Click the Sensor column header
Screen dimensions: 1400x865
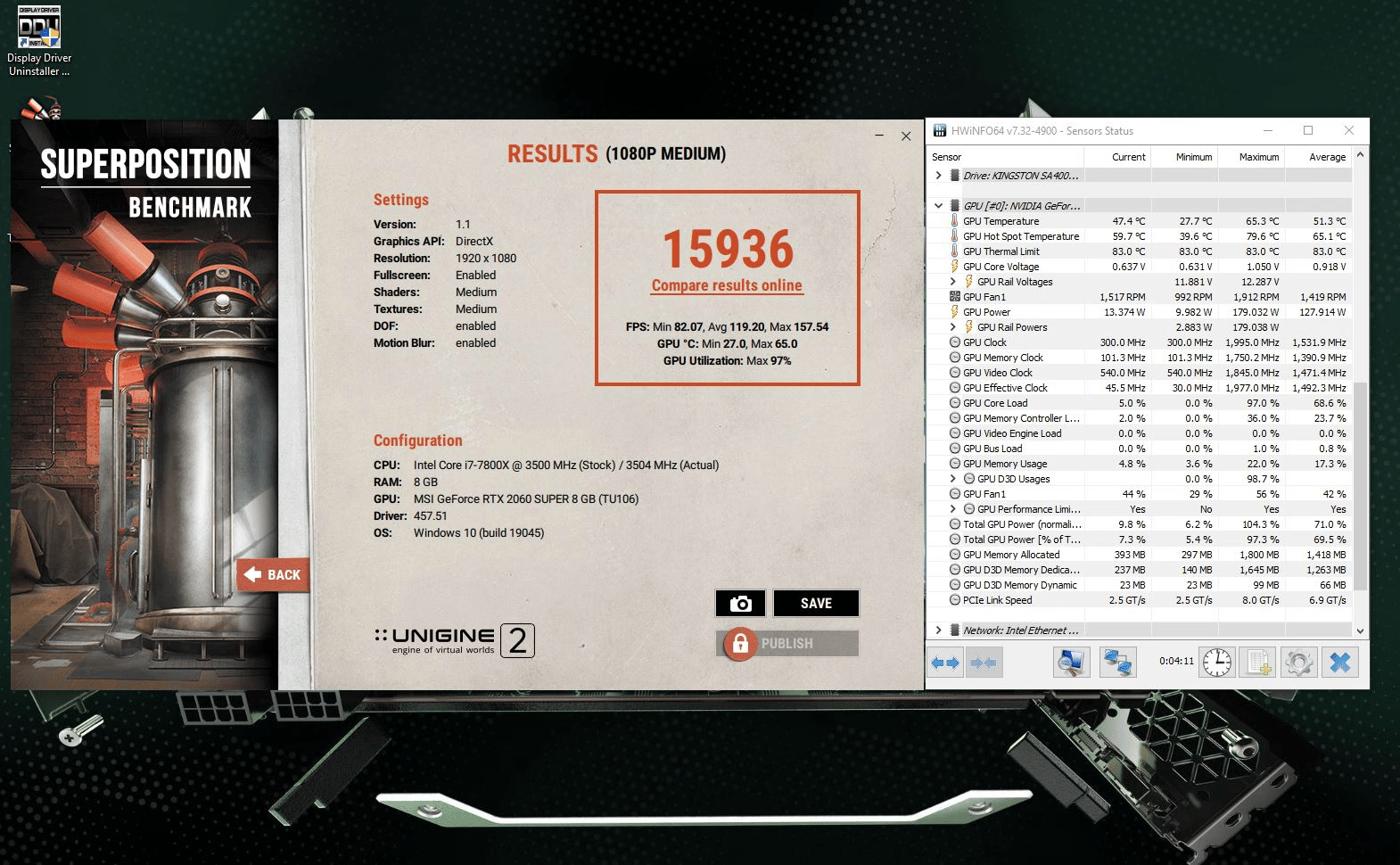(1005, 157)
